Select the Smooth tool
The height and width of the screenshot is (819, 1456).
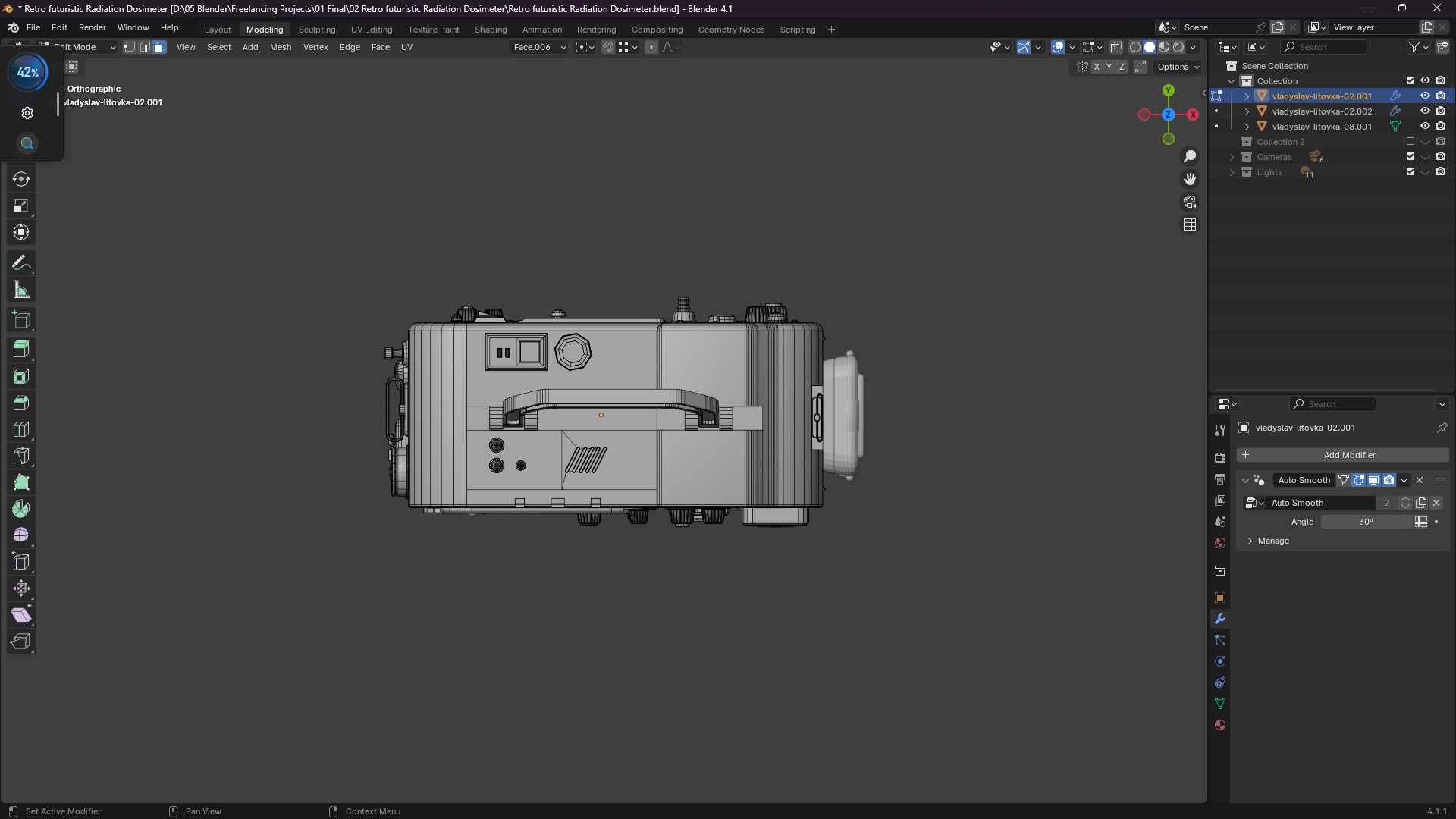[21, 535]
